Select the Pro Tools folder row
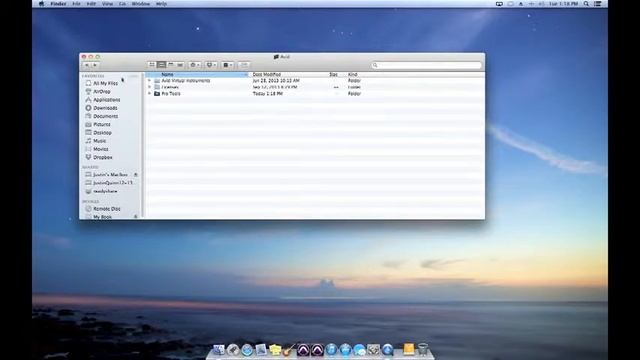This screenshot has height=360, width=640. 315,93
